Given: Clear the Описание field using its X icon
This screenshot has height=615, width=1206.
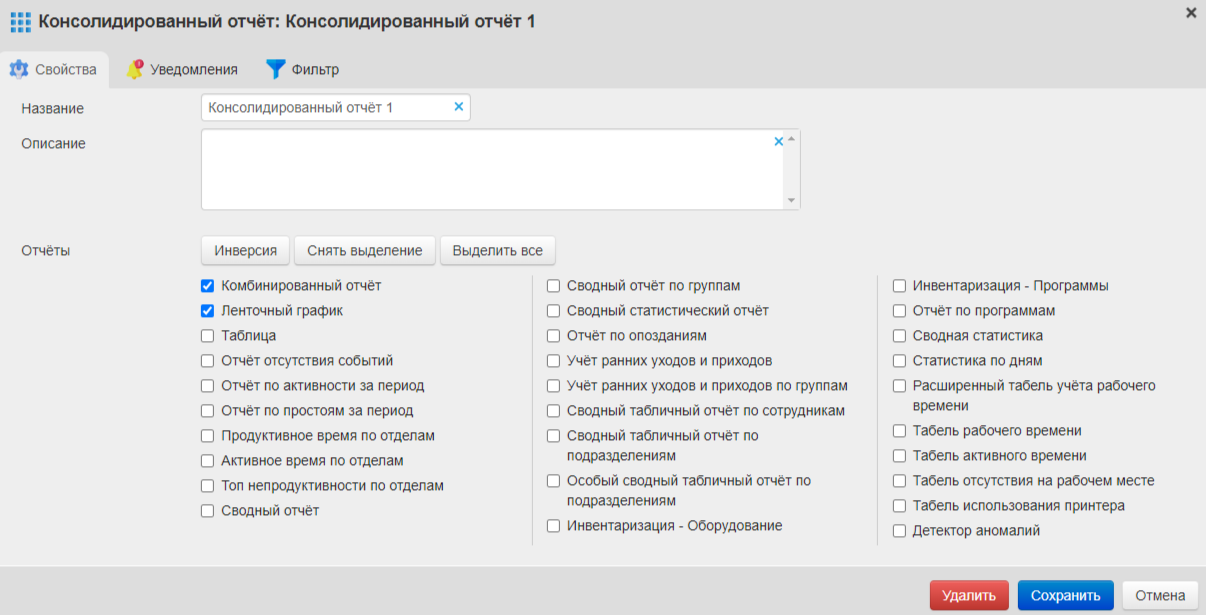Looking at the screenshot, I should click(779, 143).
